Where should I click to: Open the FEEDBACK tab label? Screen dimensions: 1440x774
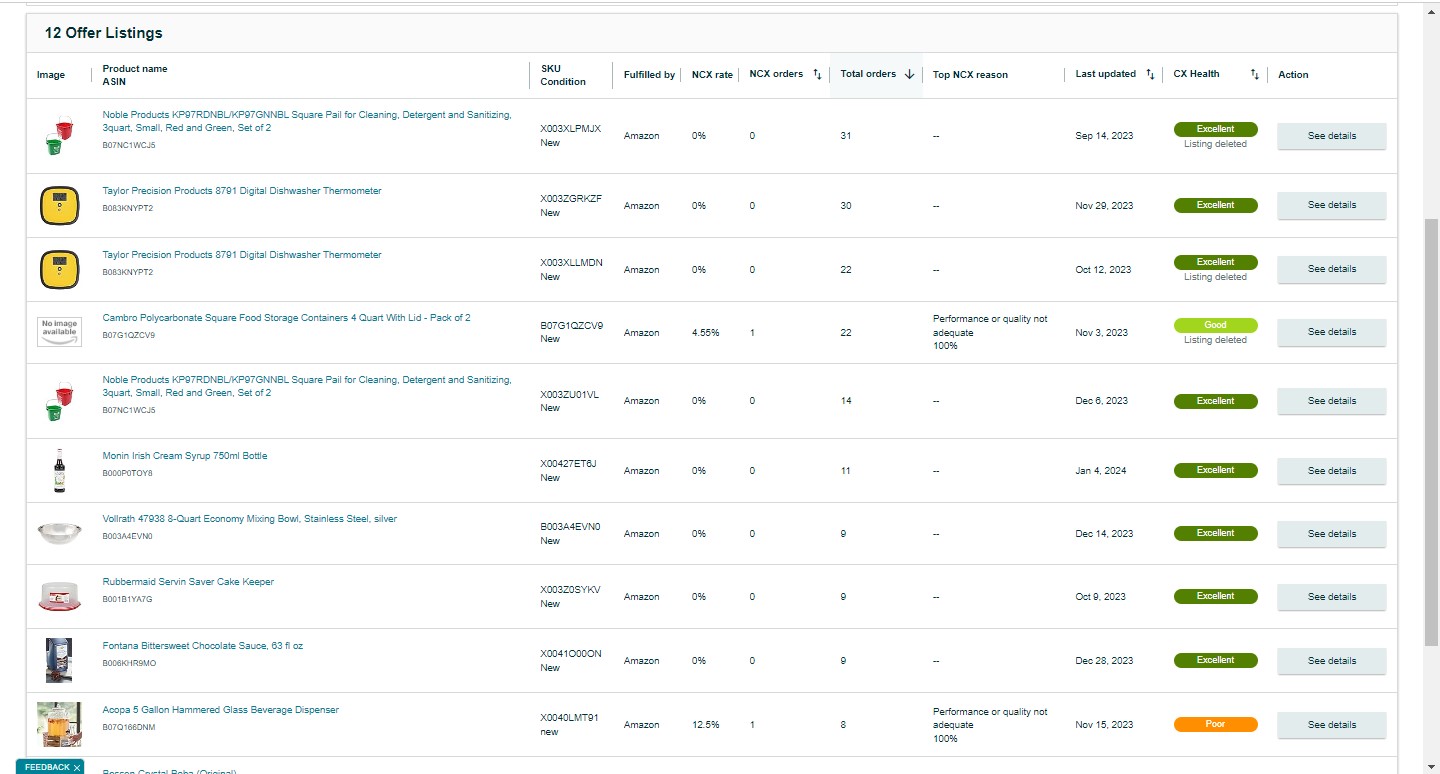pyautogui.click(x=47, y=767)
